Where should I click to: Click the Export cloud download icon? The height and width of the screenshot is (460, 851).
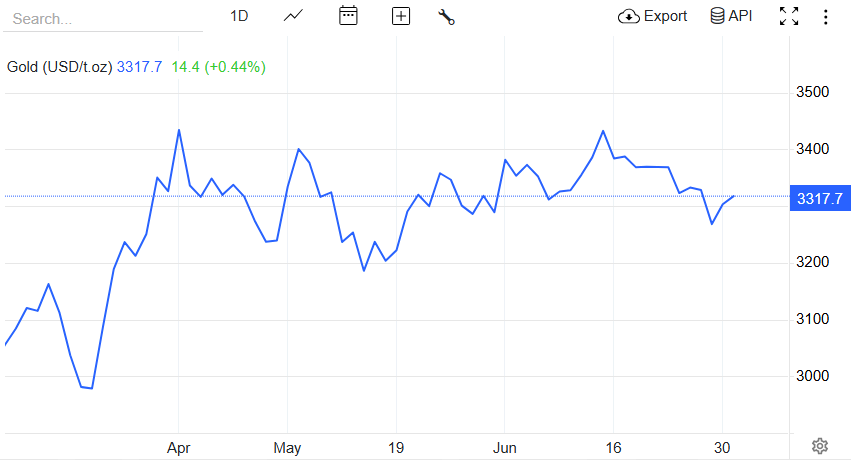(x=629, y=16)
